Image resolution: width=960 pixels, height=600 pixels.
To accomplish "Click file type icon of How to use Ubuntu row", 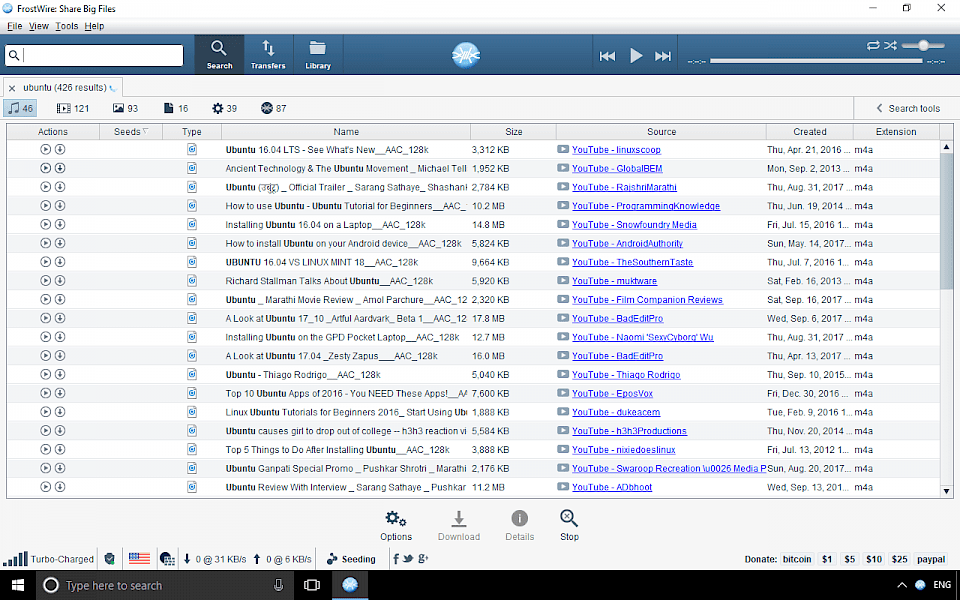I will [x=192, y=206].
